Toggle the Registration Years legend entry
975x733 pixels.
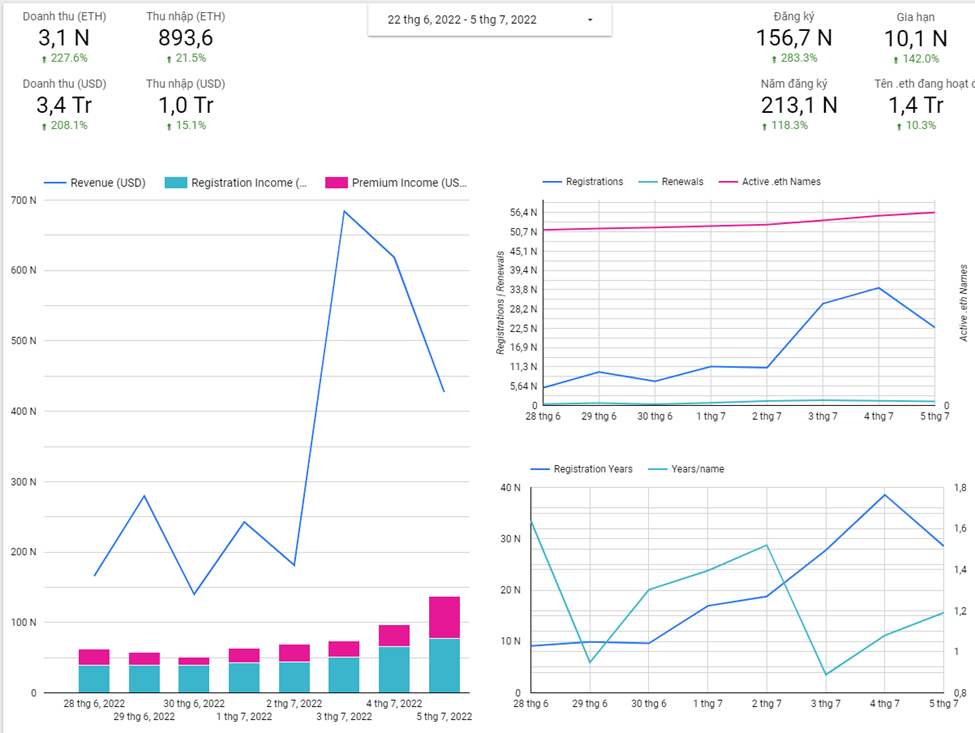581,469
